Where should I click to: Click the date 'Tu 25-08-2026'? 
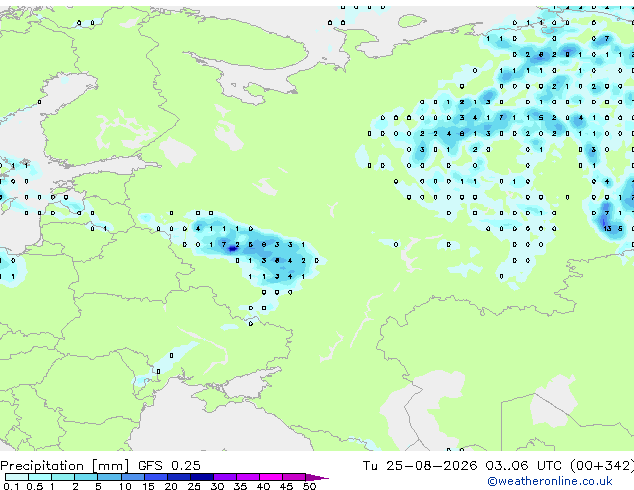pos(420,466)
